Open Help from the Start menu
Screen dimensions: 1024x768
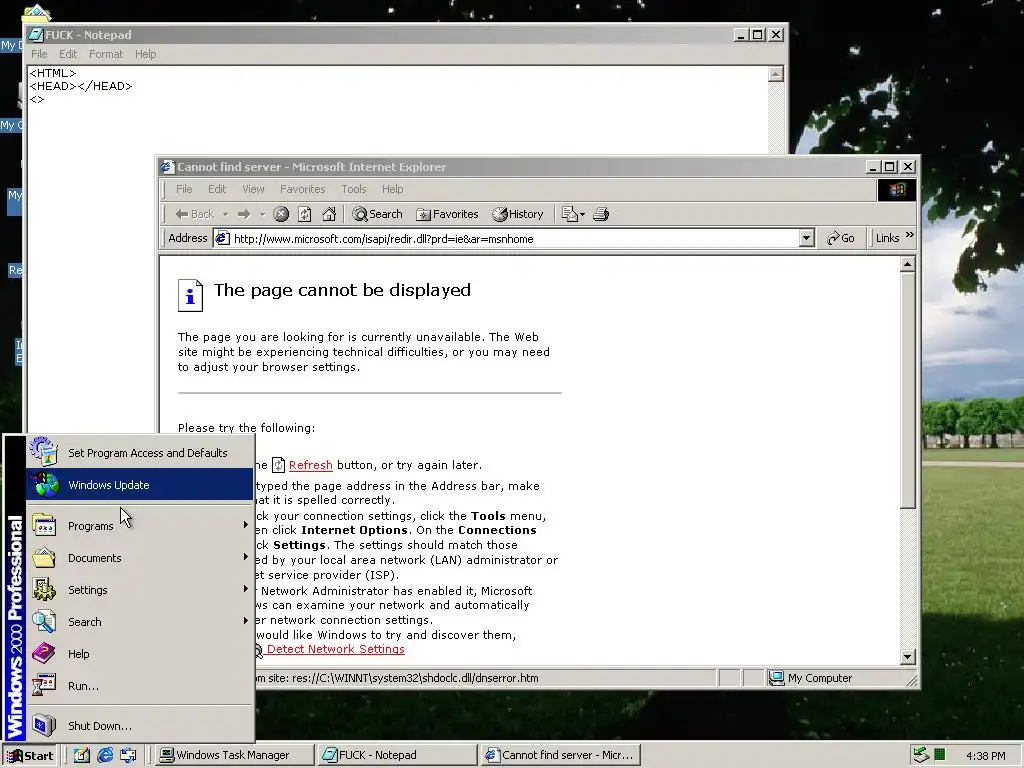click(140, 654)
